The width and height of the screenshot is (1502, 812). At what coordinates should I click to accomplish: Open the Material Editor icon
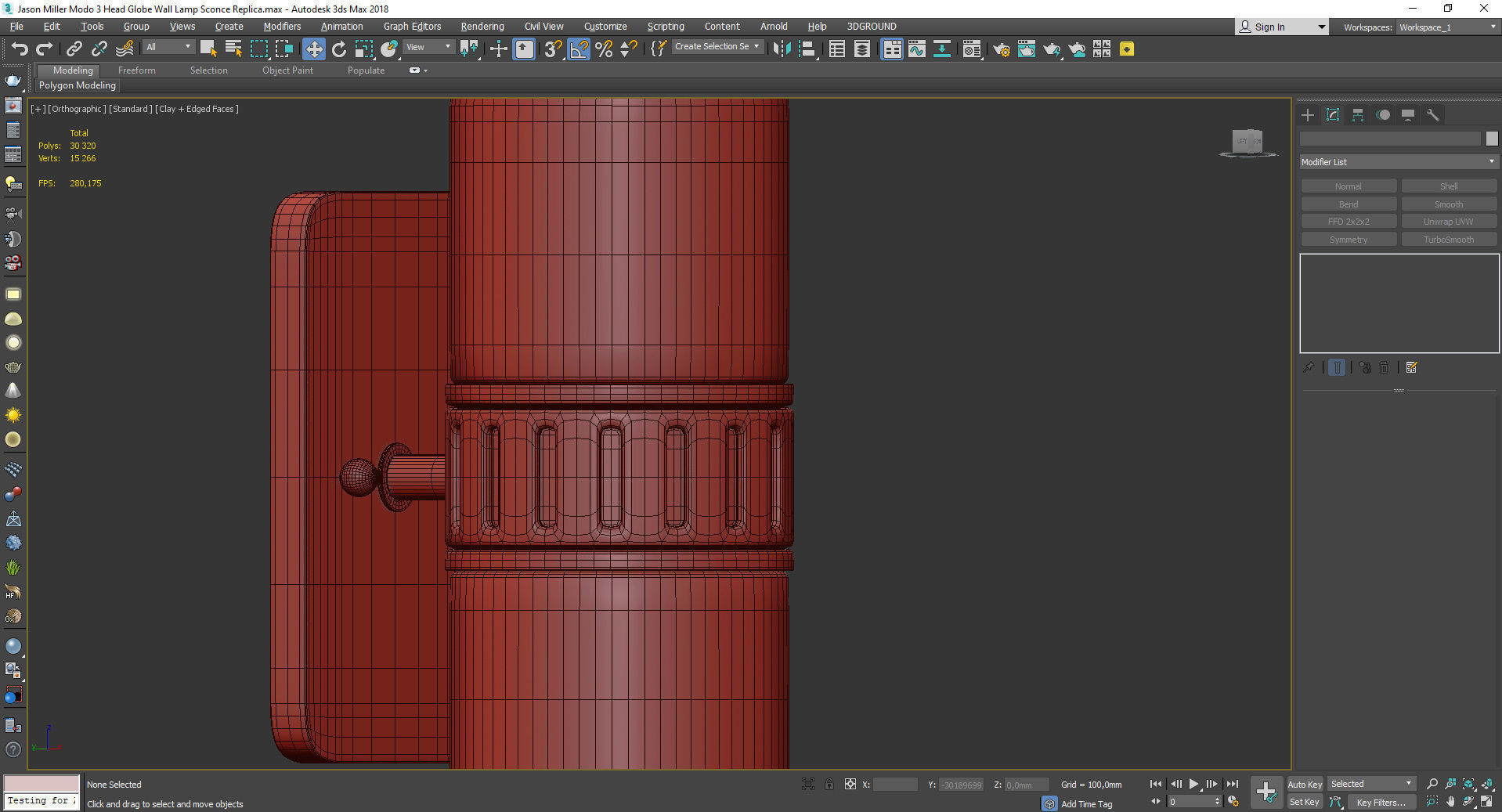[x=971, y=49]
